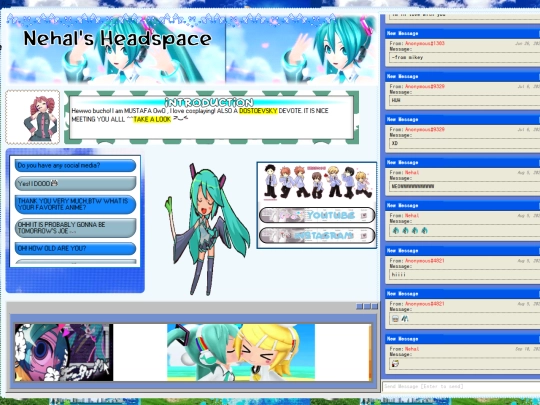
Task: Click the "WHAT IS YOUR FAVORITE ANIME?" bubble
Action: [75, 204]
